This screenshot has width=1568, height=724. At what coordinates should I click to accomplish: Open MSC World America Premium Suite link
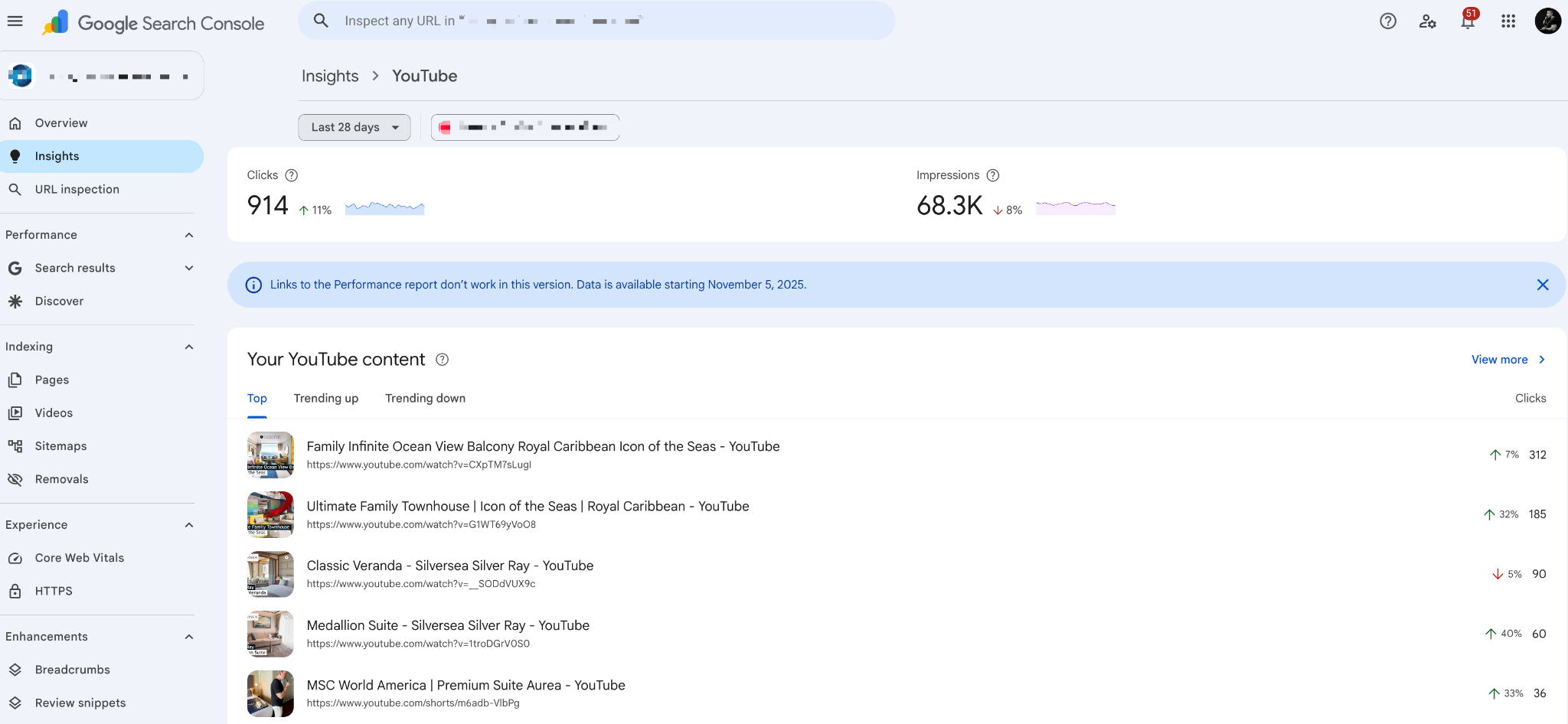pyautogui.click(x=466, y=685)
